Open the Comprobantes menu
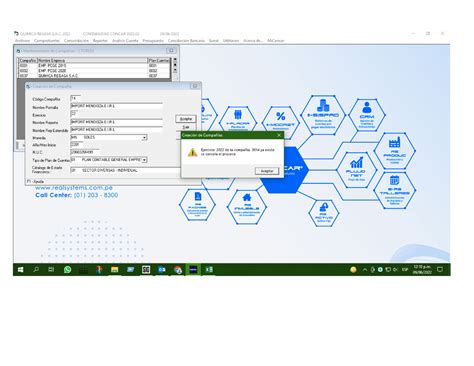This screenshot has height=366, width=474. click(47, 41)
